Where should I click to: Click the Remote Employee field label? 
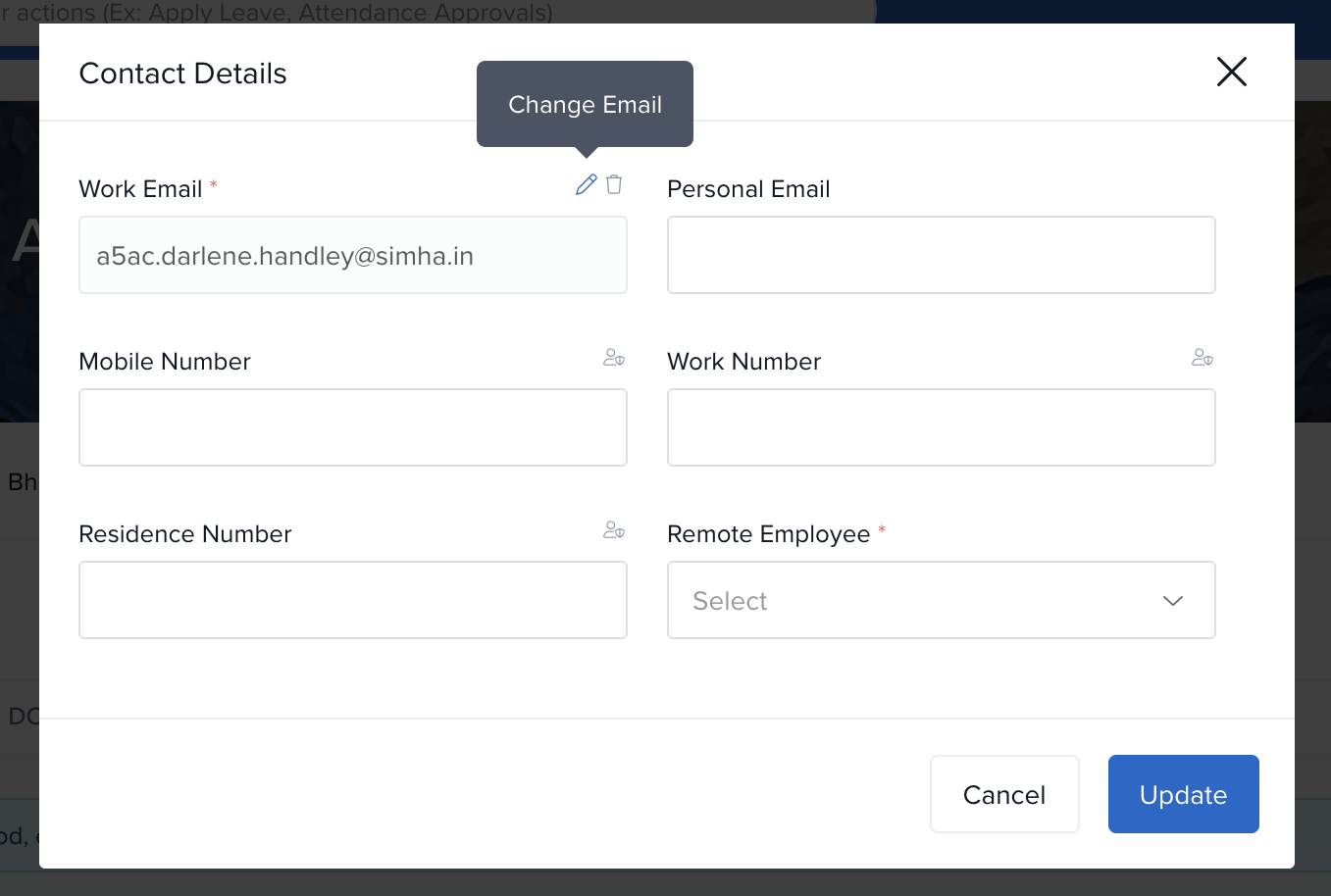coord(768,534)
